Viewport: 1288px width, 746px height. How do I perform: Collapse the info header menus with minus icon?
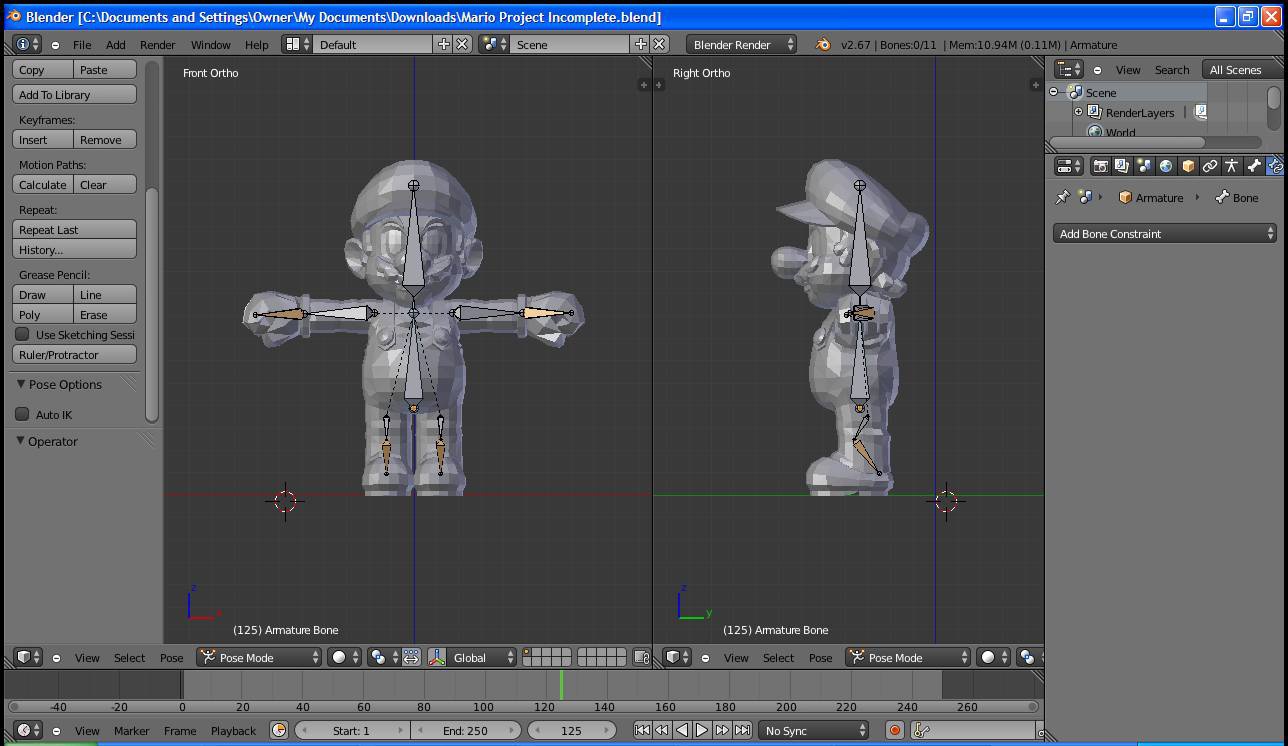[x=55, y=45]
